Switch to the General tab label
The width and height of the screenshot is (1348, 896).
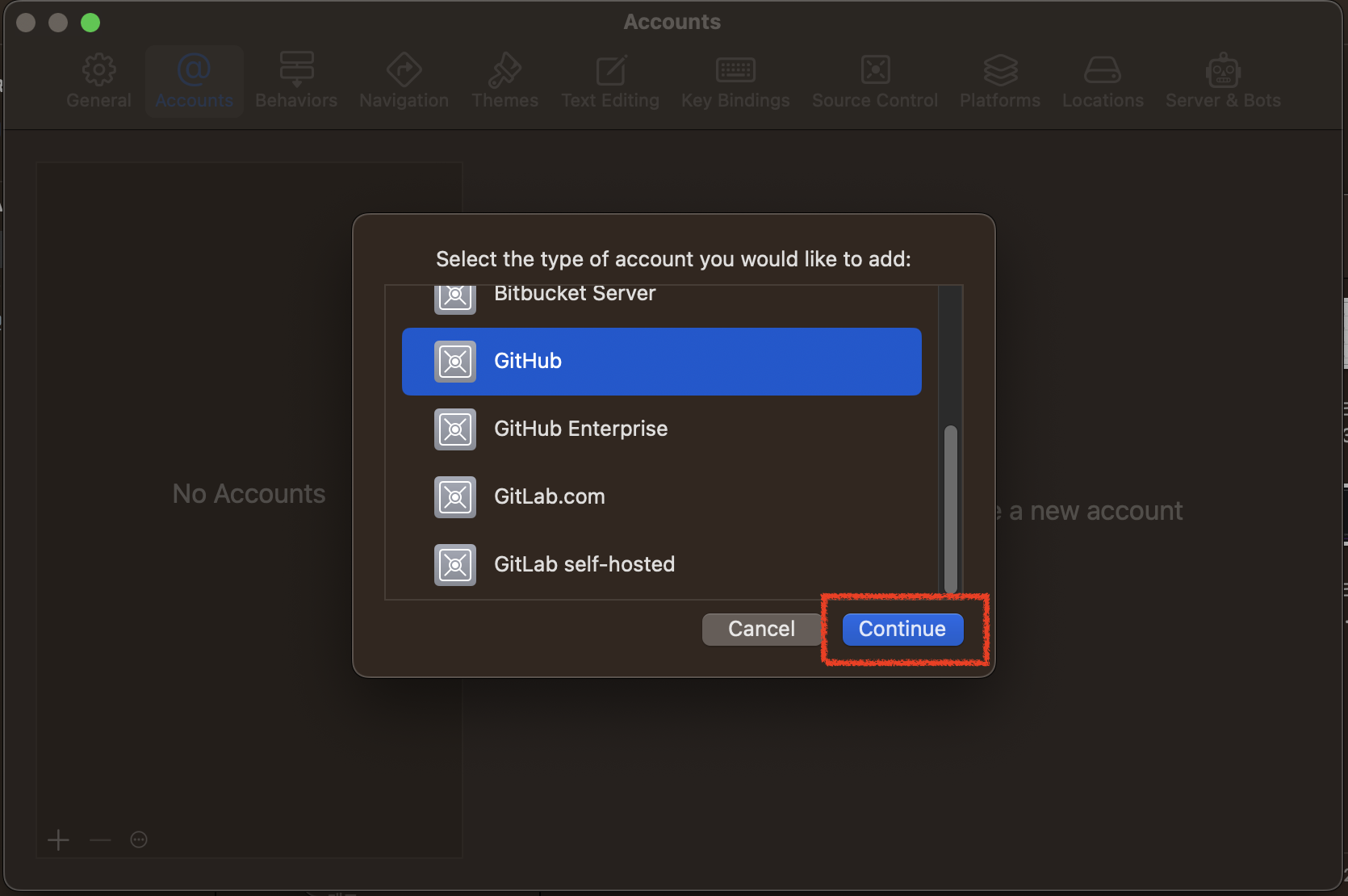[98, 100]
